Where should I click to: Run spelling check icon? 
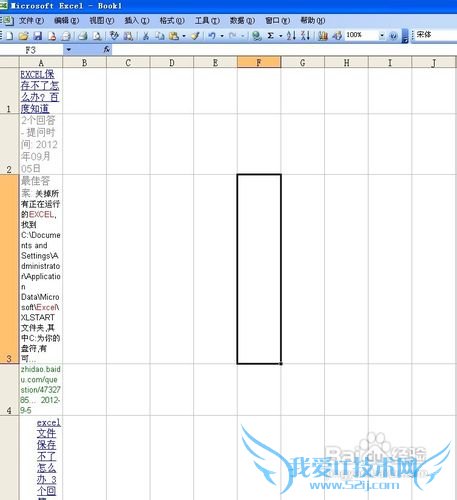114,35
